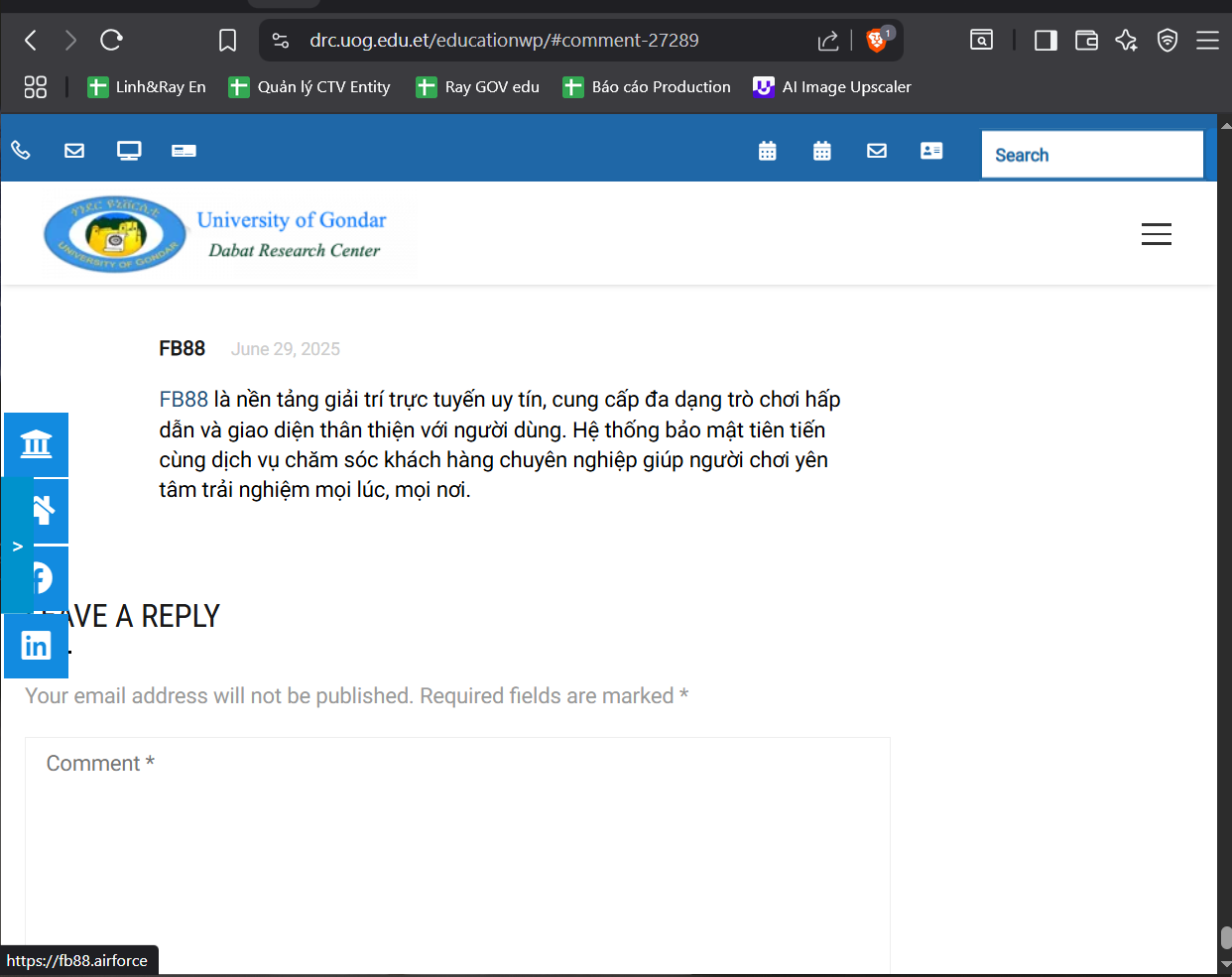Click the first calendar icon

(x=768, y=151)
